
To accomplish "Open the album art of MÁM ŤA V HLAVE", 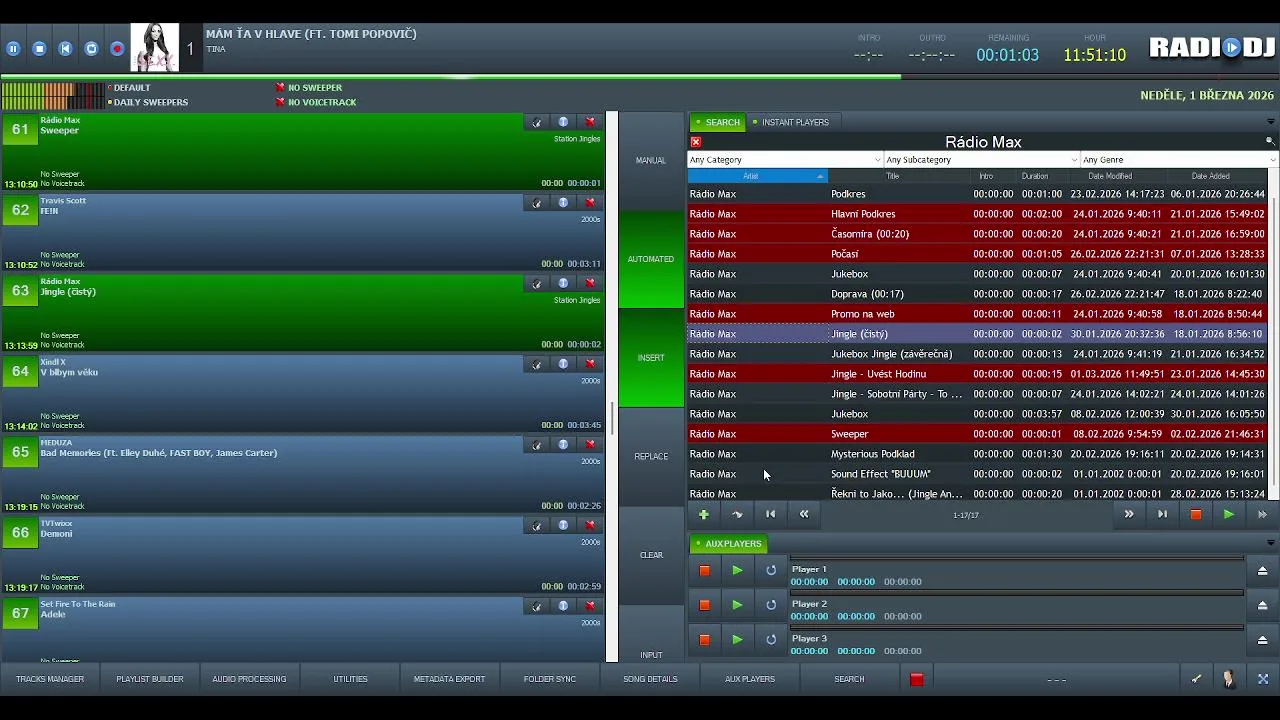I will [155, 47].
